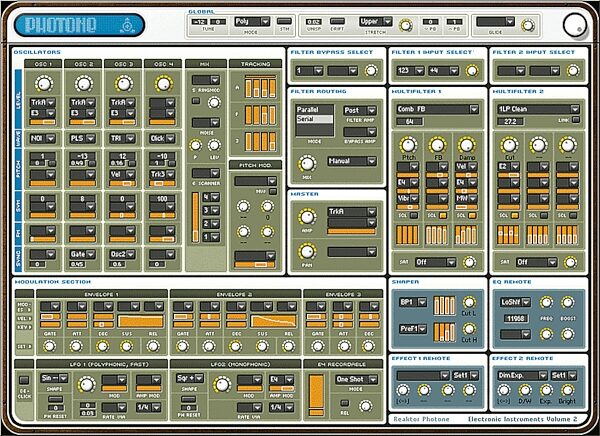Toggle the Multifilter 2 Link switch
The height and width of the screenshot is (436, 600).
point(576,120)
